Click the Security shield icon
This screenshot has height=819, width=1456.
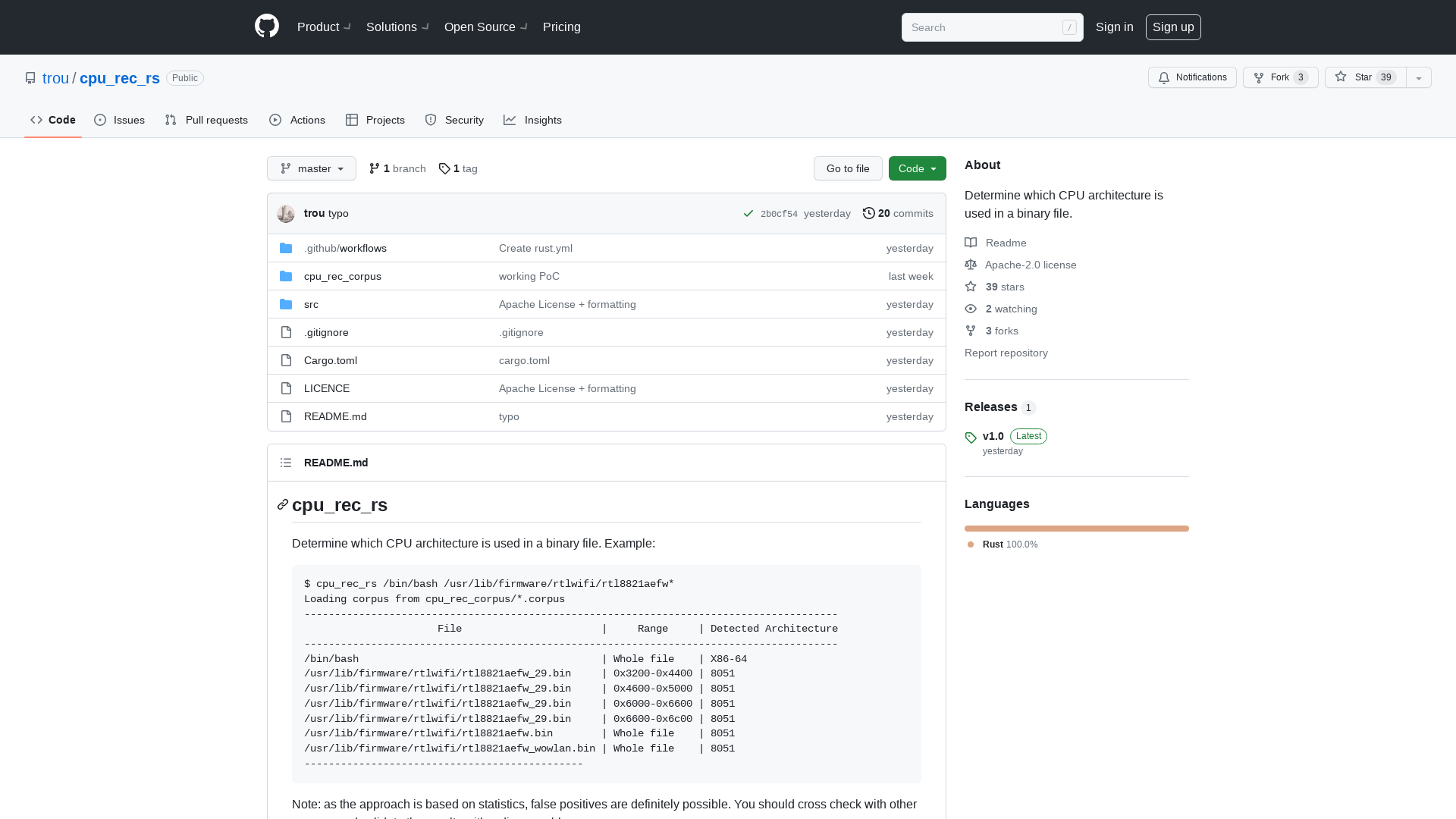(x=431, y=120)
